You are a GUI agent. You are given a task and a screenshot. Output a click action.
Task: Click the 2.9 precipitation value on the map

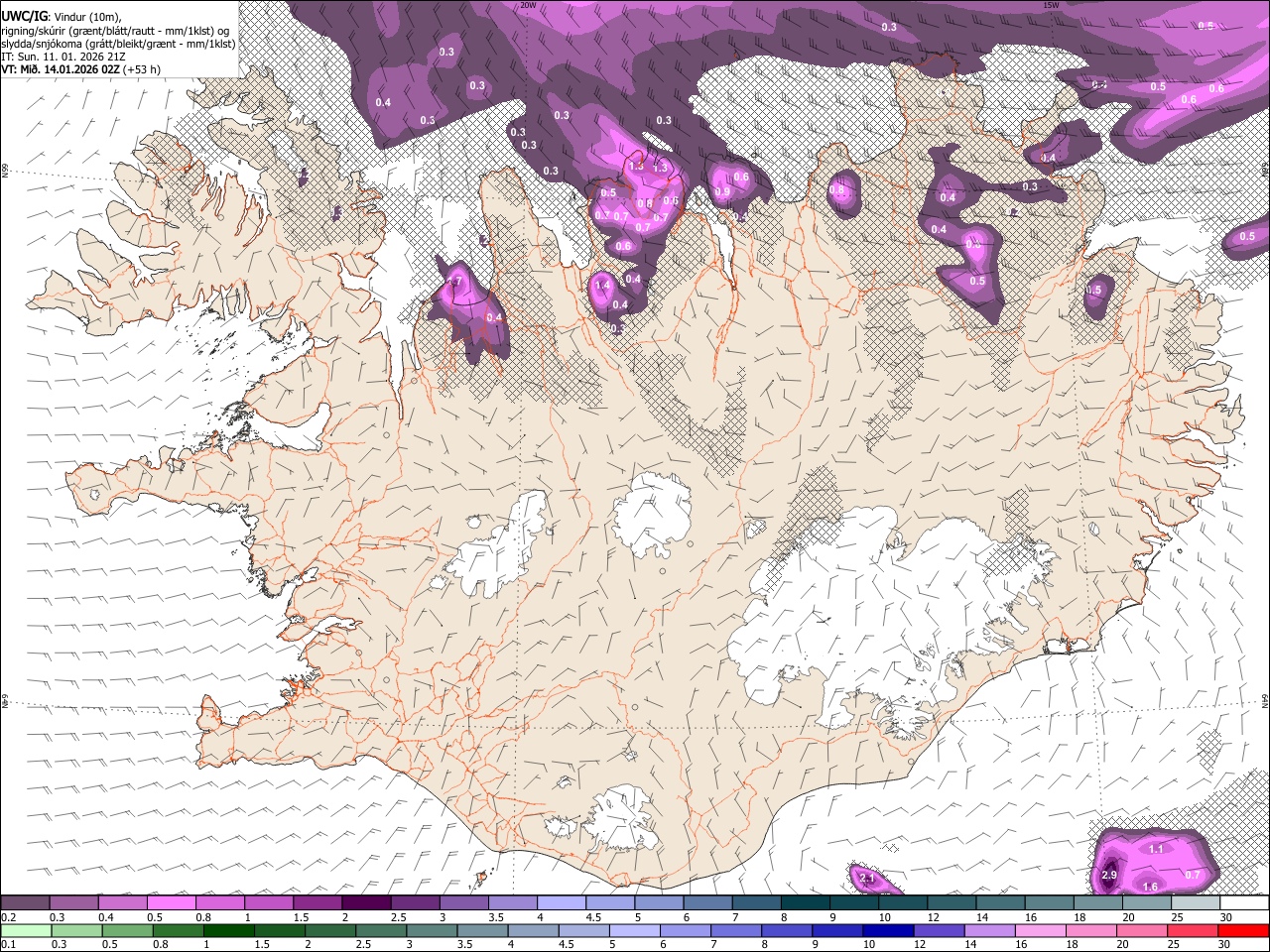(1109, 875)
